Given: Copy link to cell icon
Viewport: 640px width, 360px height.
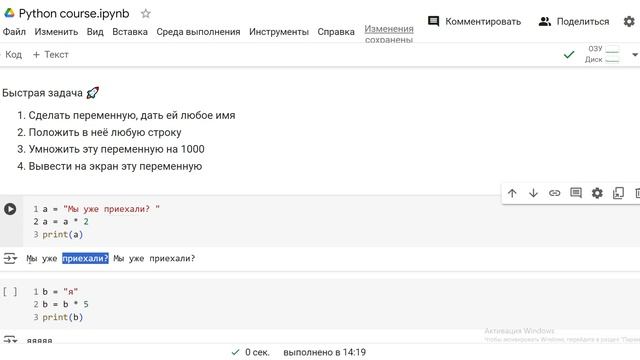Looking at the screenshot, I should pyautogui.click(x=554, y=193).
